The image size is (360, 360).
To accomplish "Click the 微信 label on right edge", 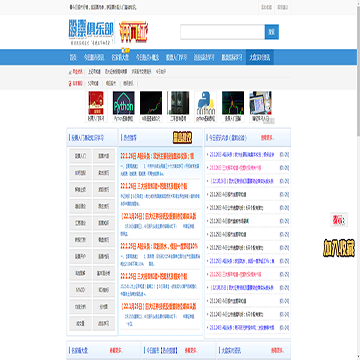I will pyautogui.click(x=339, y=220).
